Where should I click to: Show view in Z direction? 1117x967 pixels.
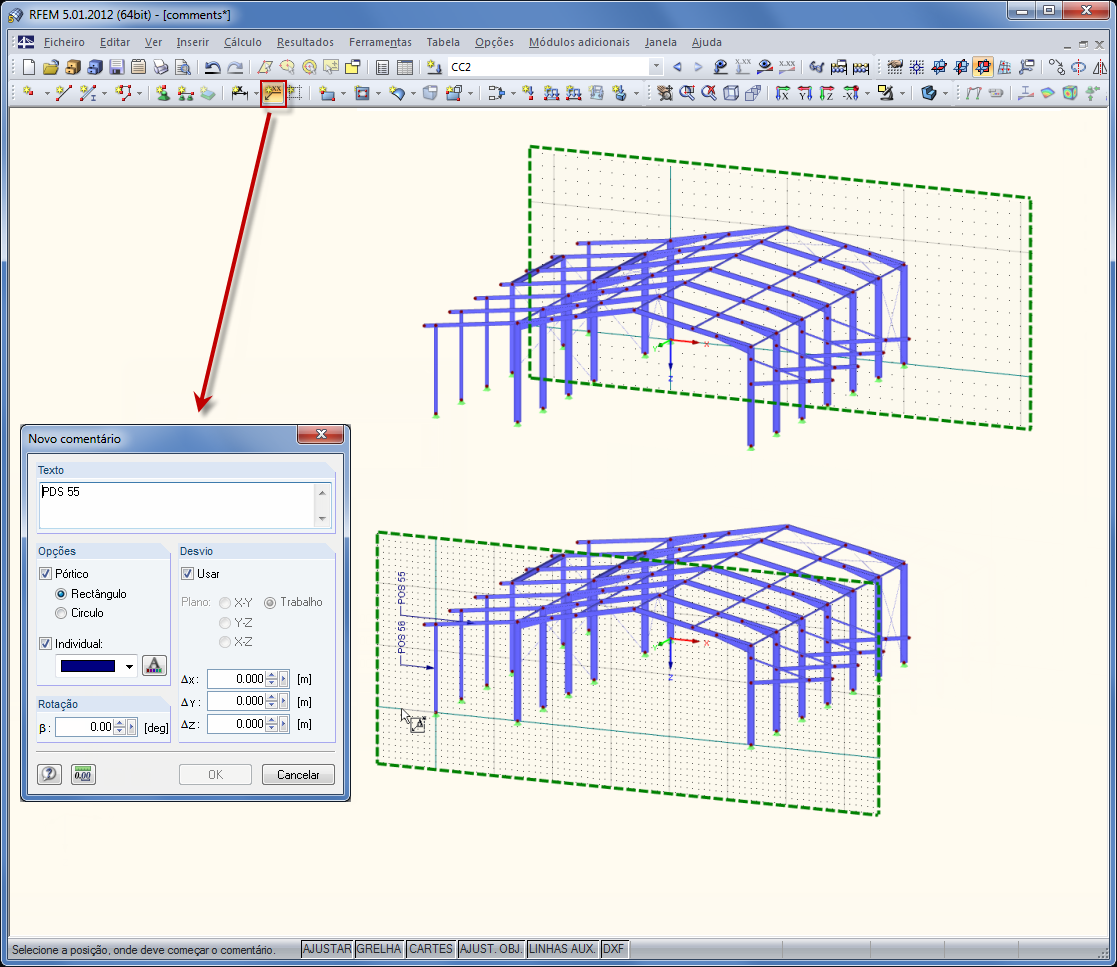[826, 93]
